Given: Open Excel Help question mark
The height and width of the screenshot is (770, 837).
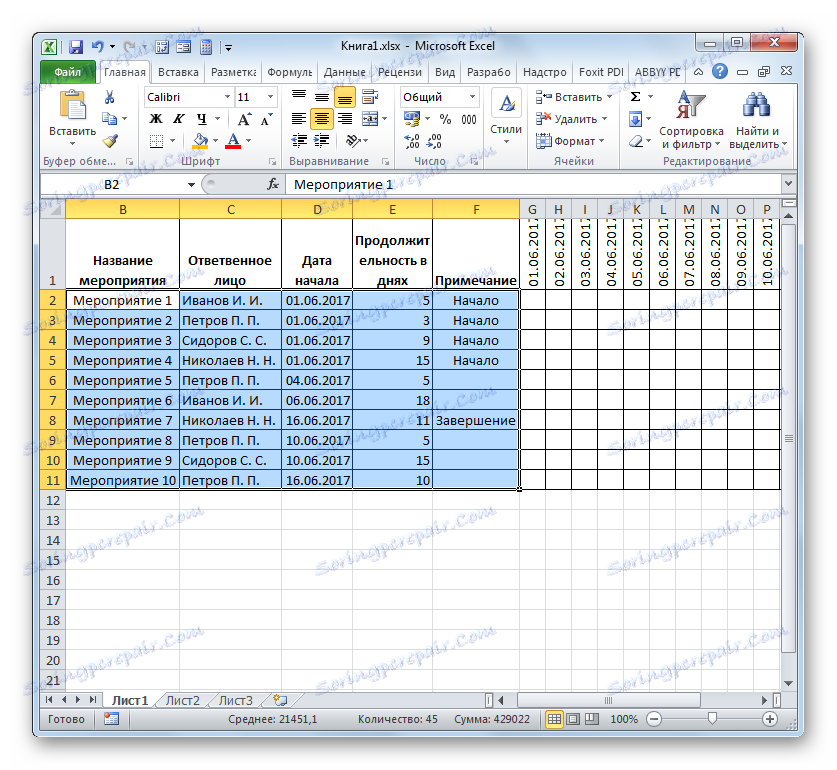Looking at the screenshot, I should coord(720,71).
